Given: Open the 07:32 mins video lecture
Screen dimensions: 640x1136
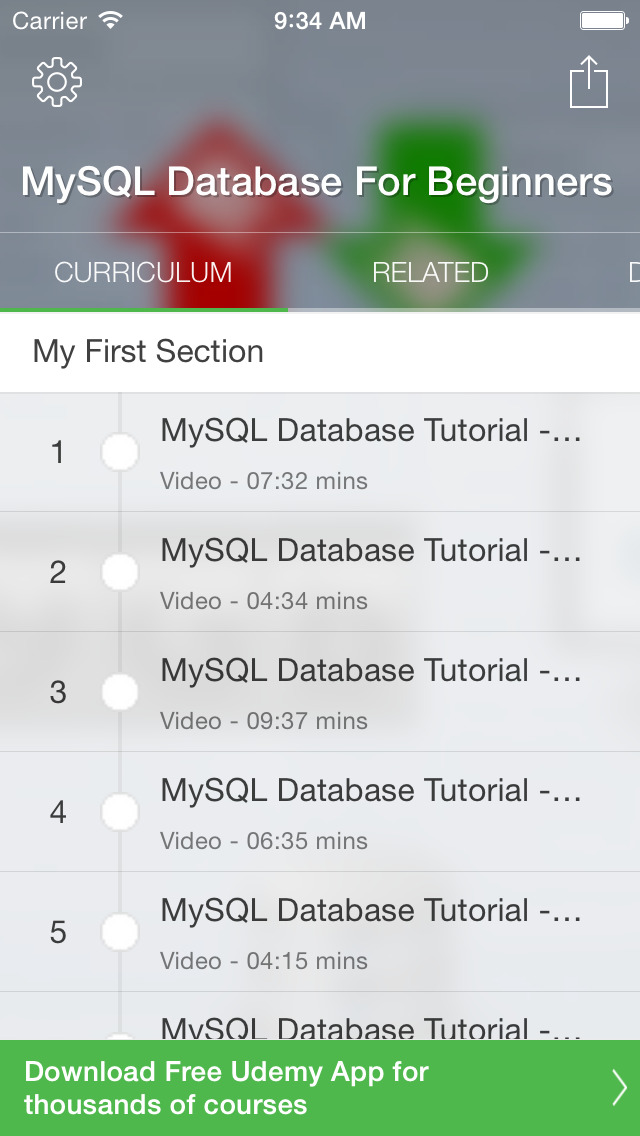Looking at the screenshot, I should (x=370, y=452).
